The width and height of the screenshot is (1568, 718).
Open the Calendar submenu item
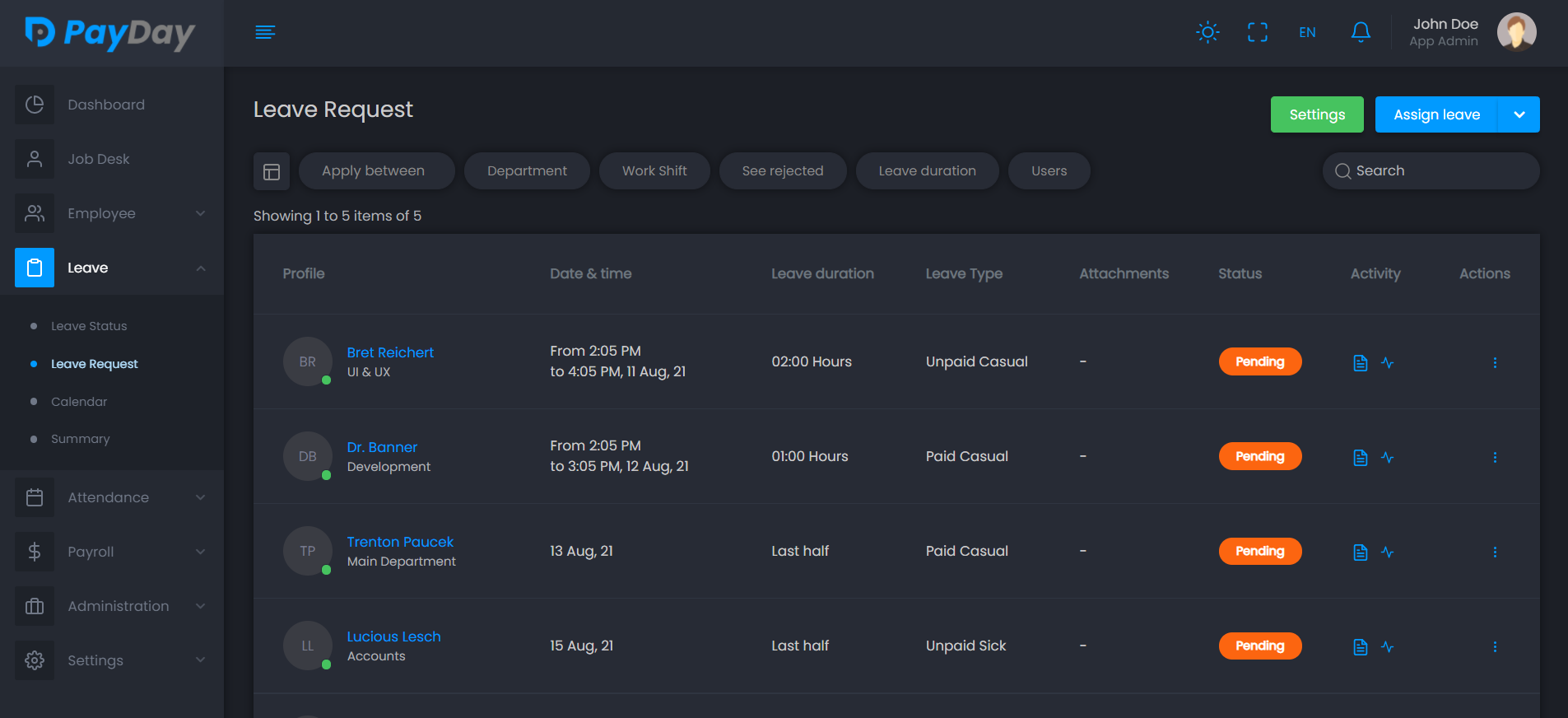pyautogui.click(x=79, y=402)
